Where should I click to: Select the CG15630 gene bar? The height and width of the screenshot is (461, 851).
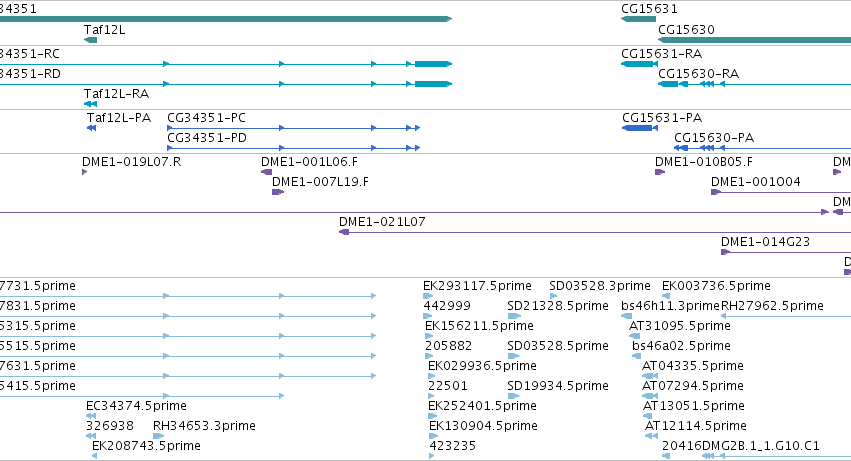click(754, 40)
